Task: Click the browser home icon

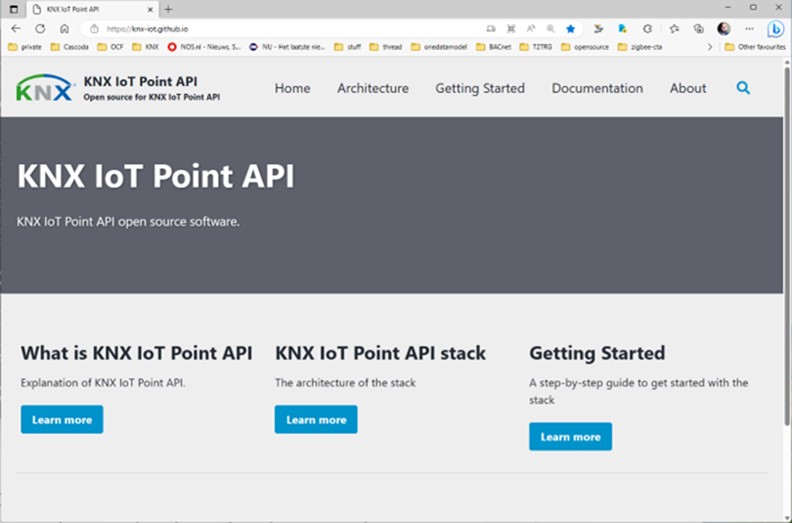Action: (64, 29)
